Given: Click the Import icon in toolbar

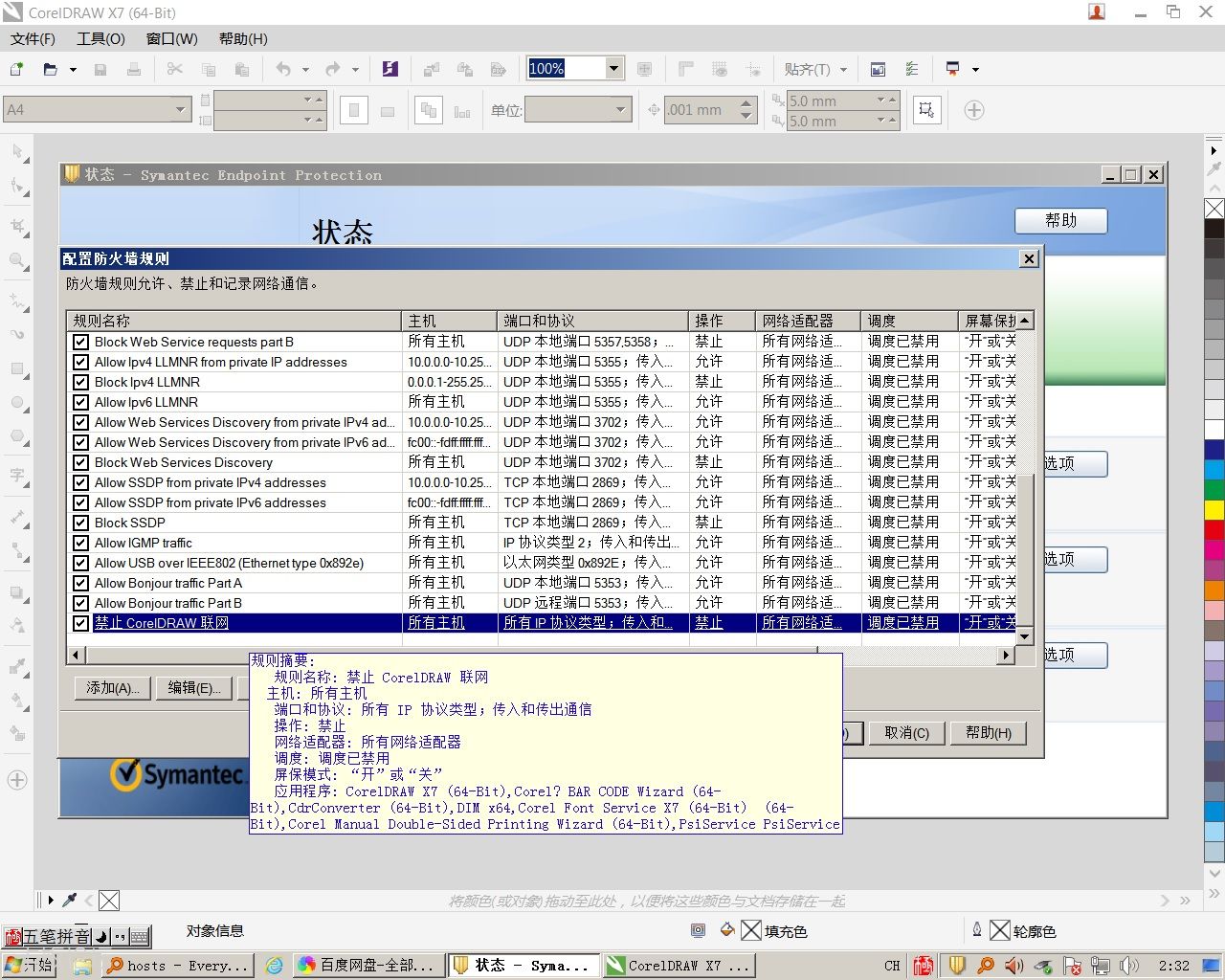Looking at the screenshot, I should [x=432, y=69].
